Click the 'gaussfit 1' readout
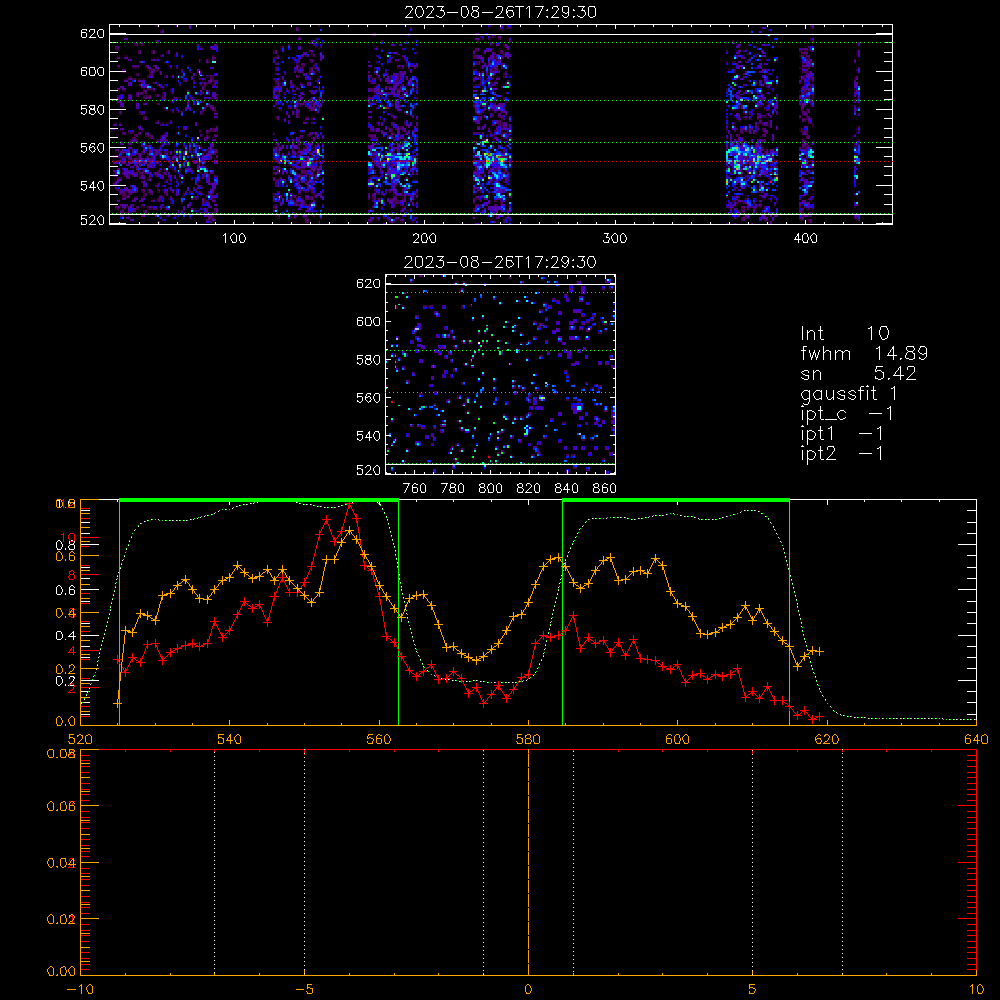 849,393
